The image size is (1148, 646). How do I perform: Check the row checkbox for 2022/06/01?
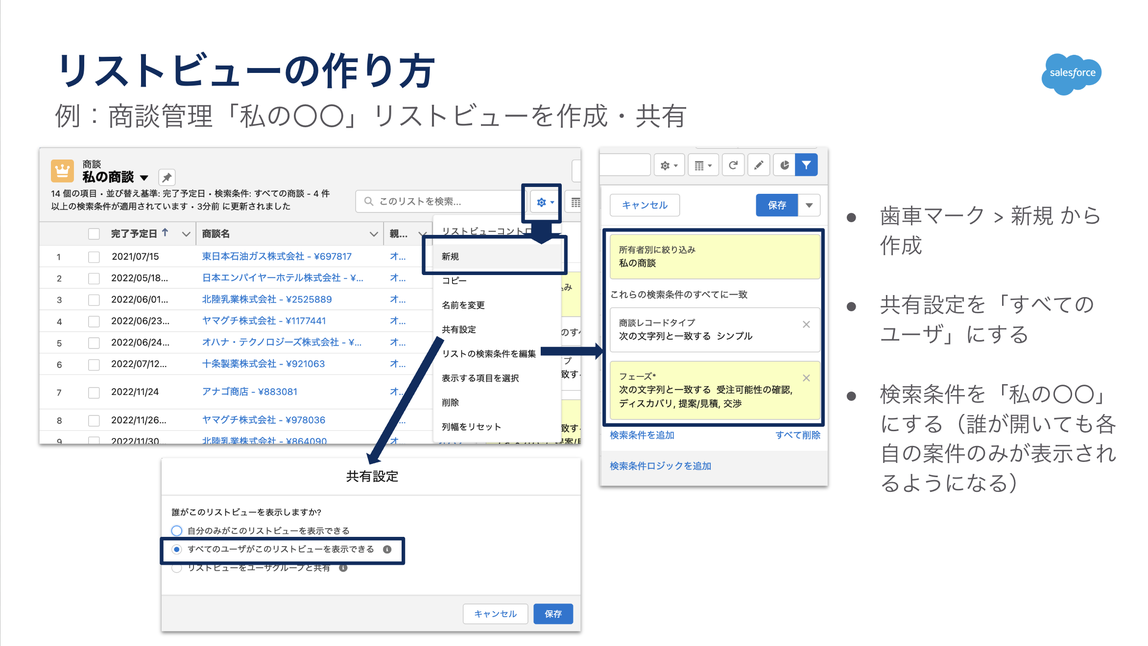click(94, 300)
